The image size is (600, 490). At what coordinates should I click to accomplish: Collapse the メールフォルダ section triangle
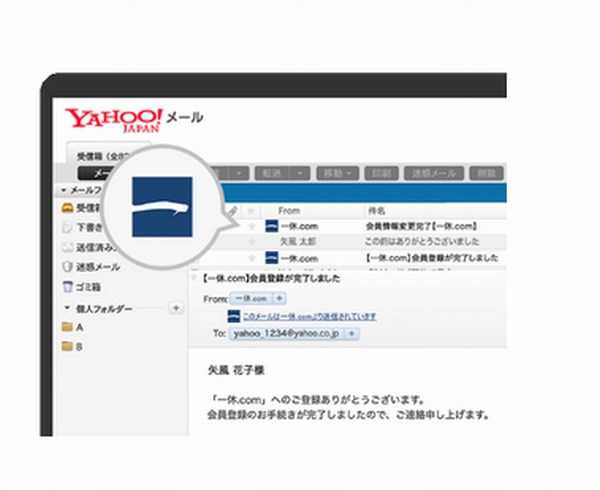(64, 190)
